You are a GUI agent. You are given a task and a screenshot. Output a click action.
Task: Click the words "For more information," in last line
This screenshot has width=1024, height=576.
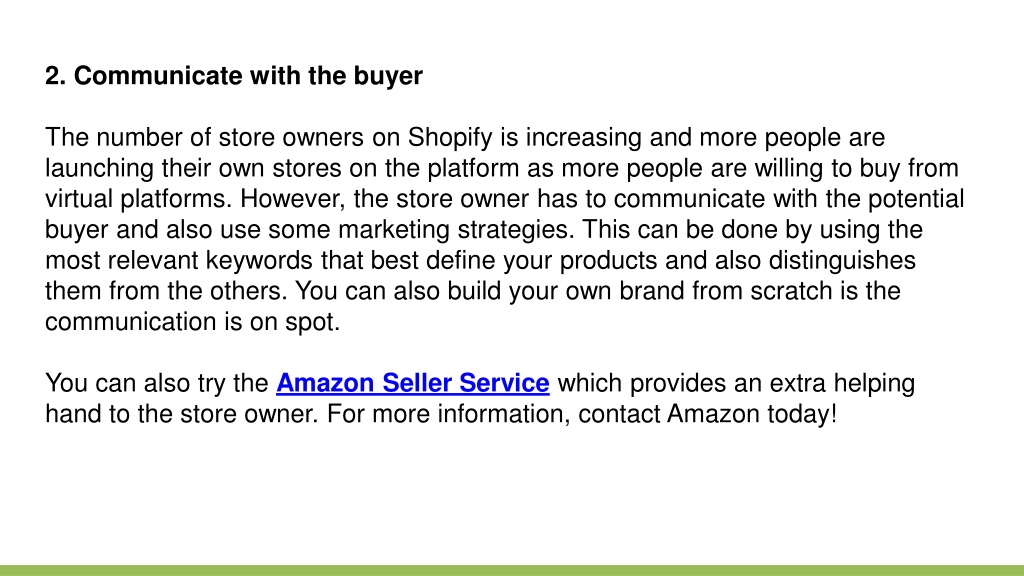coord(448,415)
